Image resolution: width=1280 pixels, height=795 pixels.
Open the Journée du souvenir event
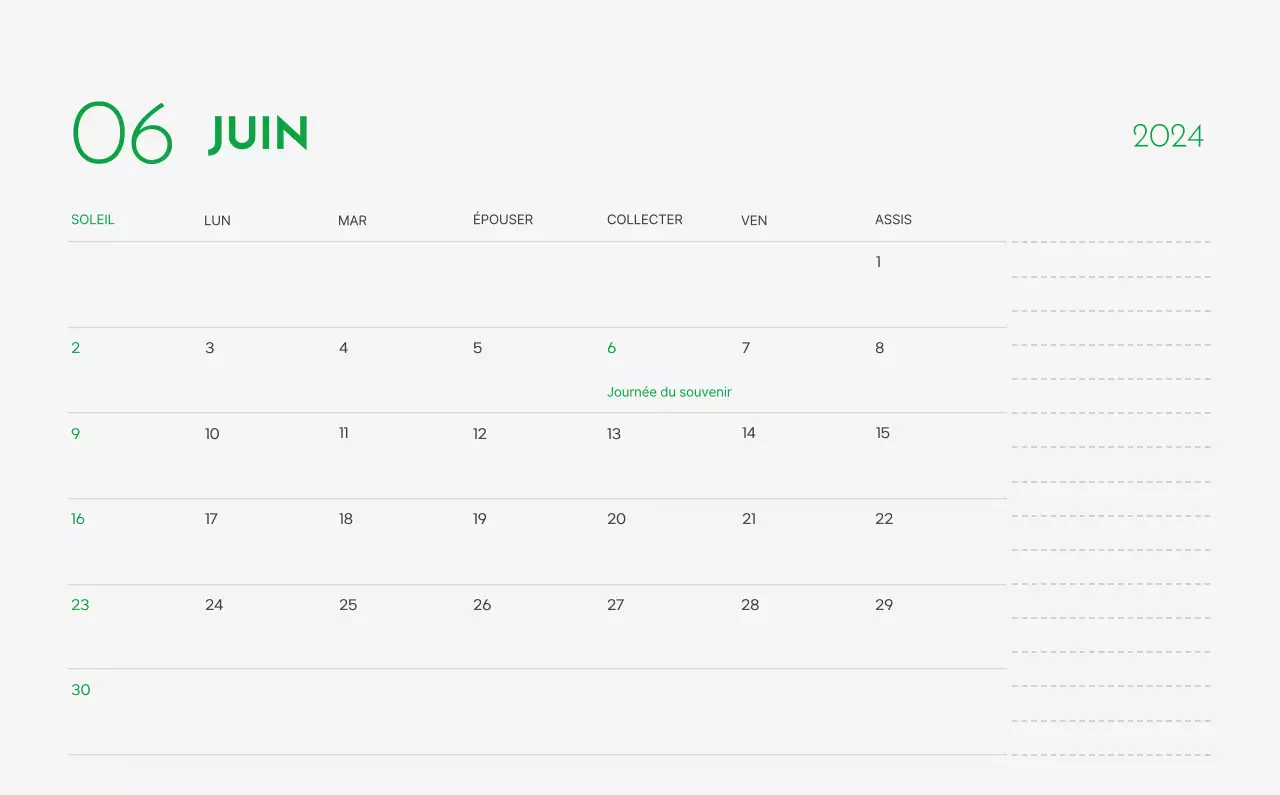(x=668, y=392)
